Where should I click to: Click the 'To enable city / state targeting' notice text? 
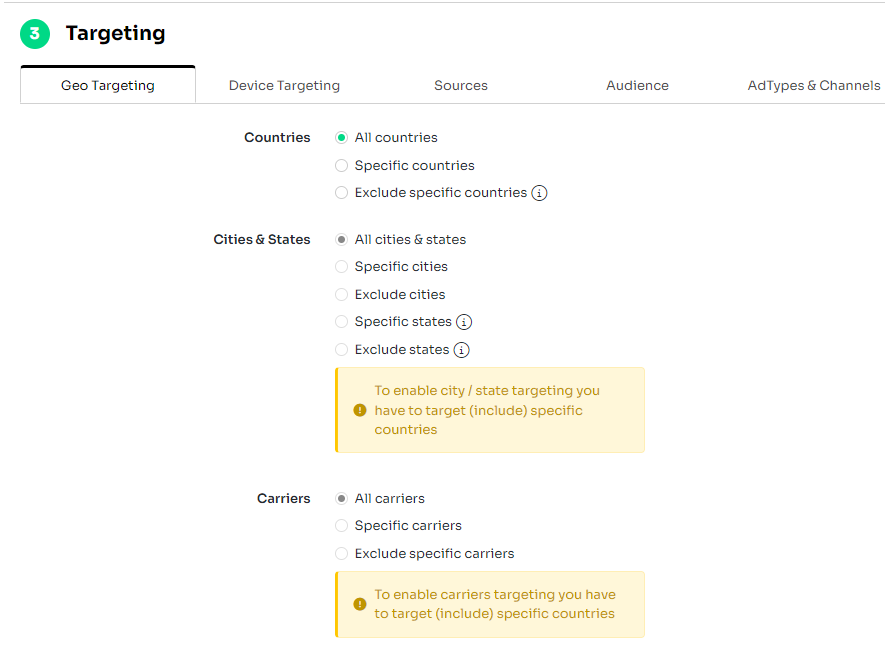[x=487, y=410]
